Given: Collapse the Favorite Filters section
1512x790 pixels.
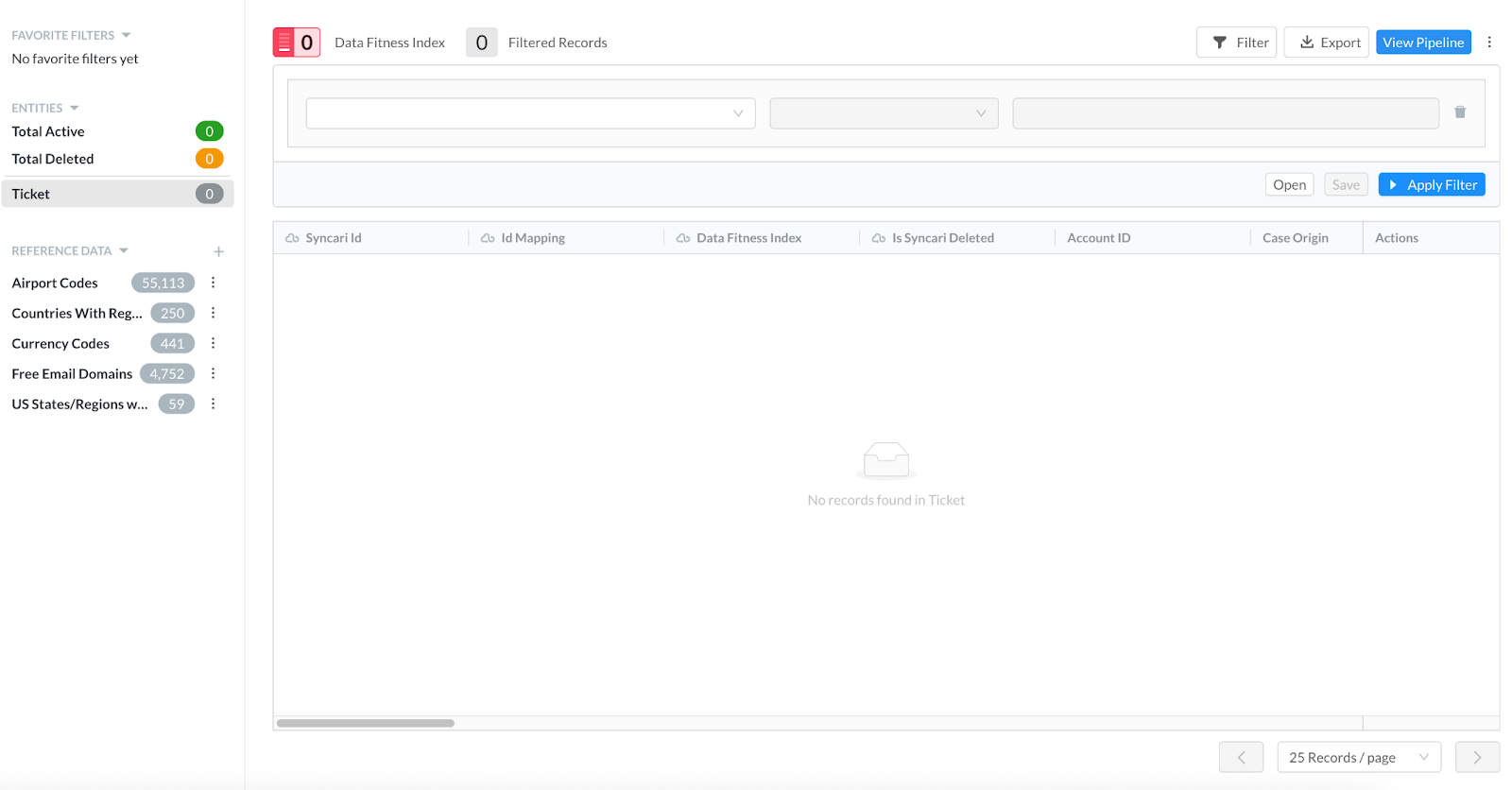Looking at the screenshot, I should (126, 35).
